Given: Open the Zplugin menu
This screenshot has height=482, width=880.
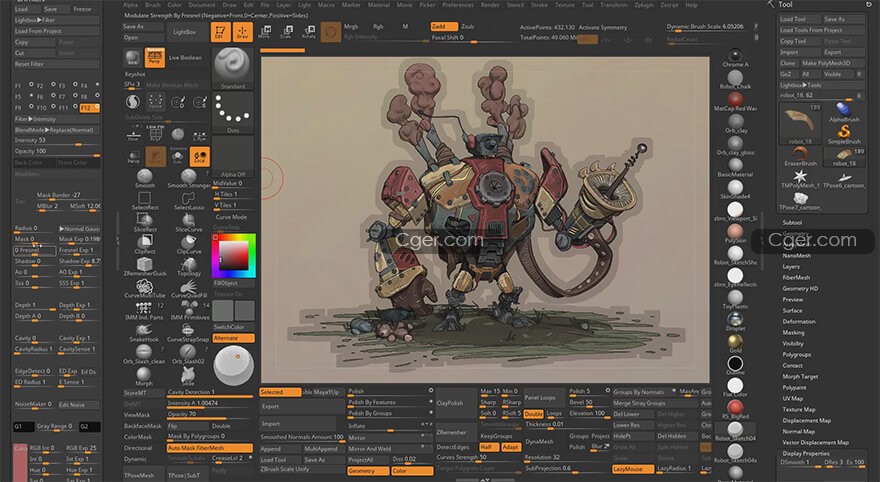Looking at the screenshot, I should tap(644, 5).
